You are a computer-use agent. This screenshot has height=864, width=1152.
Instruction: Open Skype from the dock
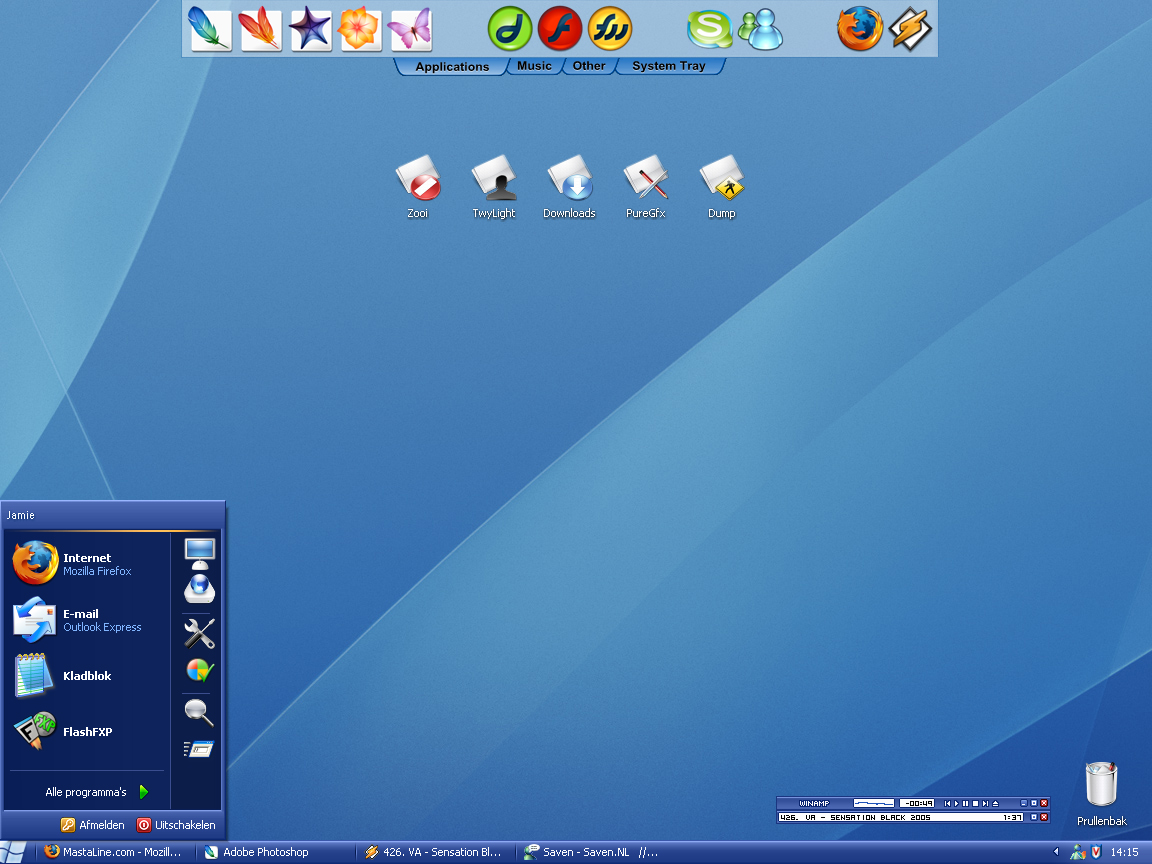click(709, 29)
